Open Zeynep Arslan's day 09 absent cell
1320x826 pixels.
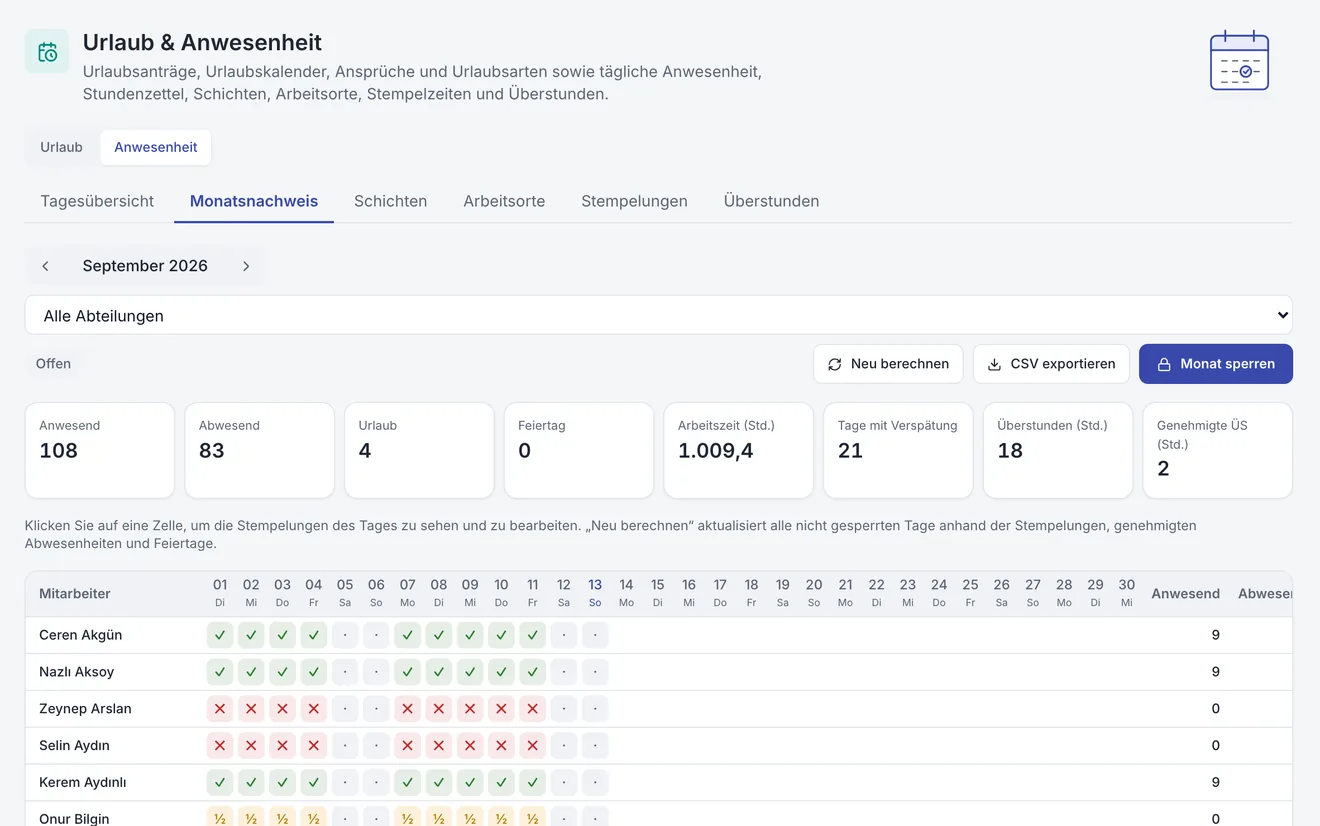tap(470, 709)
